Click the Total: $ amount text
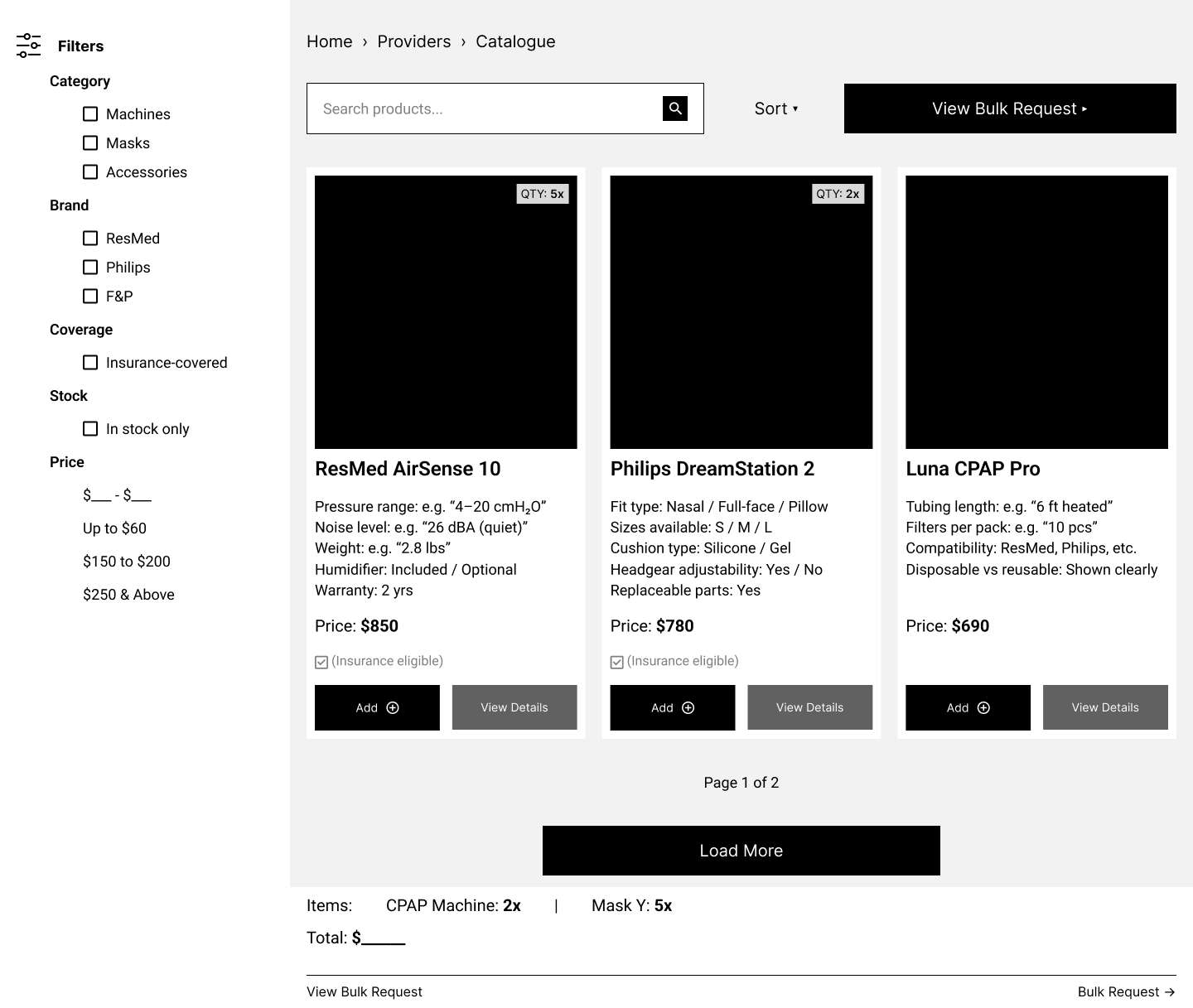The image size is (1193, 1008). 356,938
